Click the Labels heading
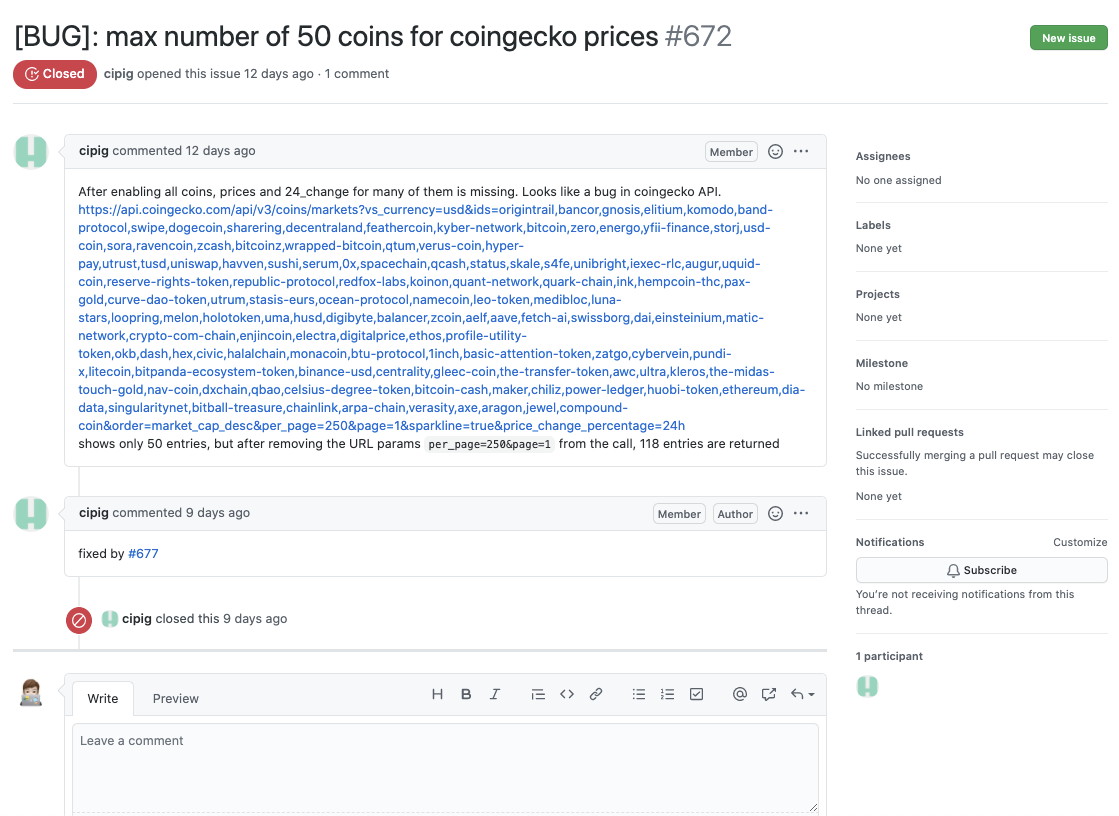The height and width of the screenshot is (816, 1119). pos(873,225)
